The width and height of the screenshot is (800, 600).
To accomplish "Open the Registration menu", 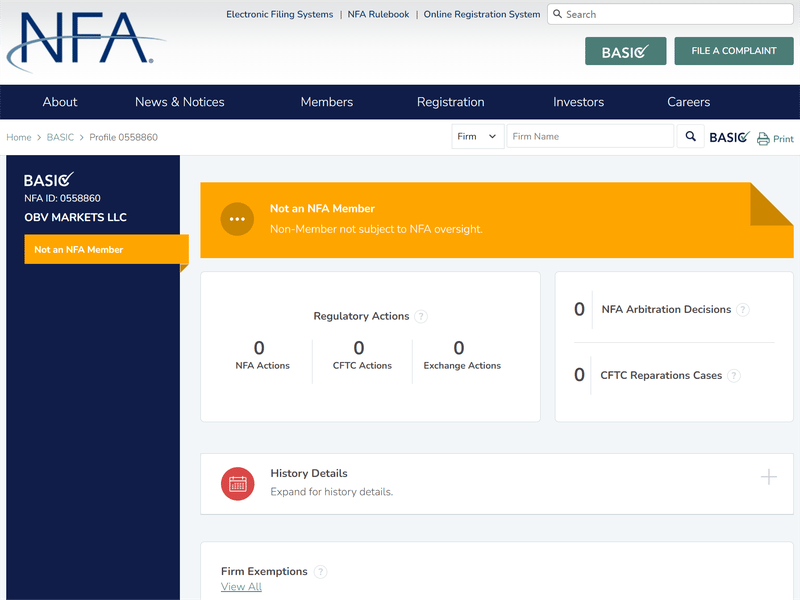I will point(451,102).
